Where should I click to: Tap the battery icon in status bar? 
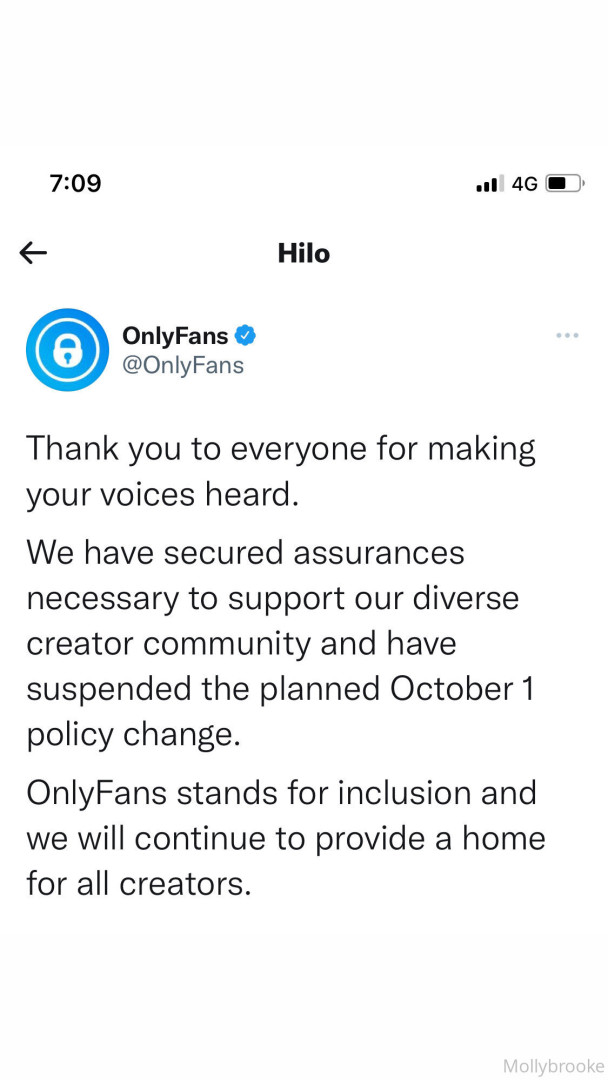(x=564, y=184)
